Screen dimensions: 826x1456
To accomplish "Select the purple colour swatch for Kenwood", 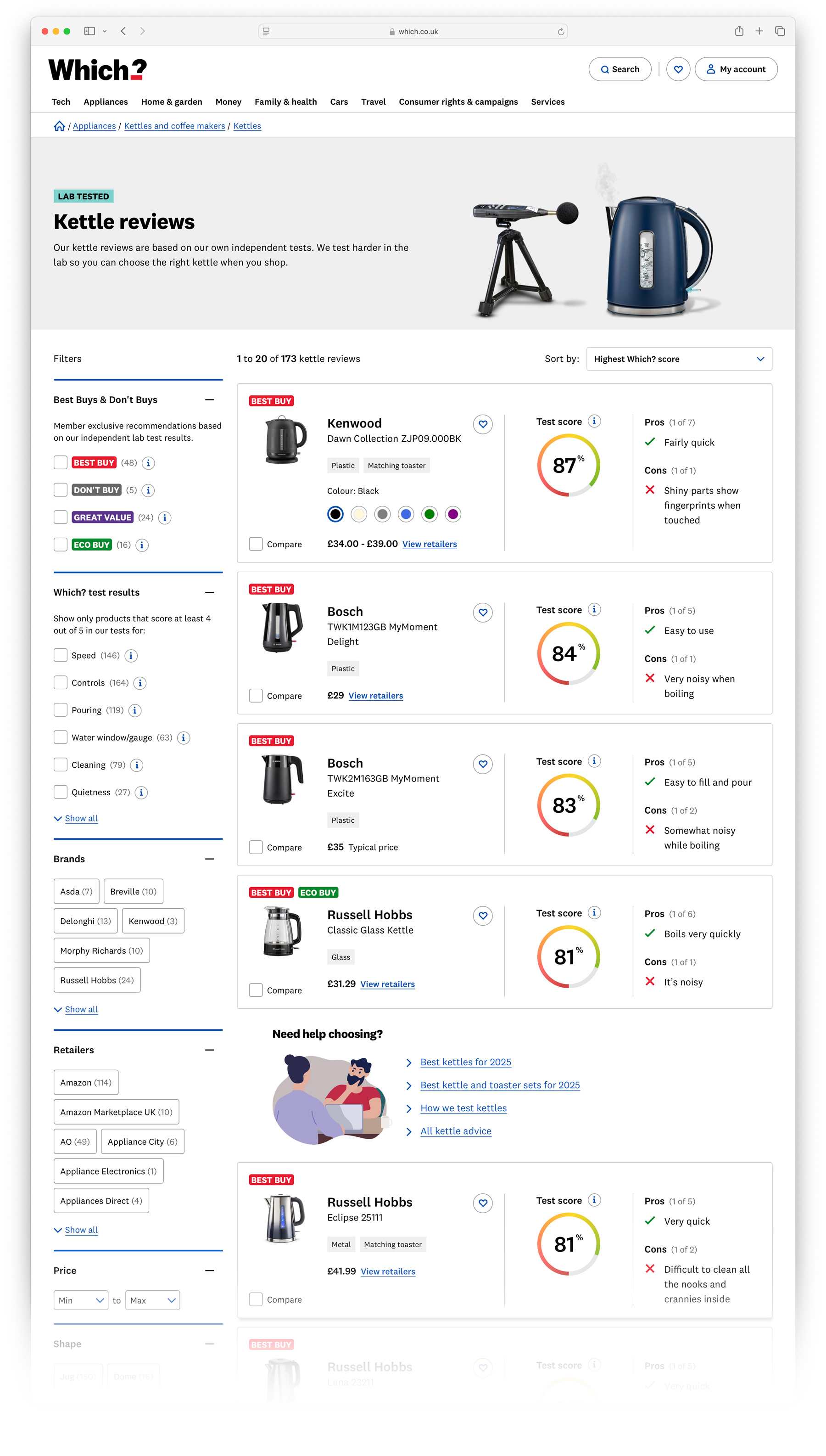I will click(x=453, y=514).
